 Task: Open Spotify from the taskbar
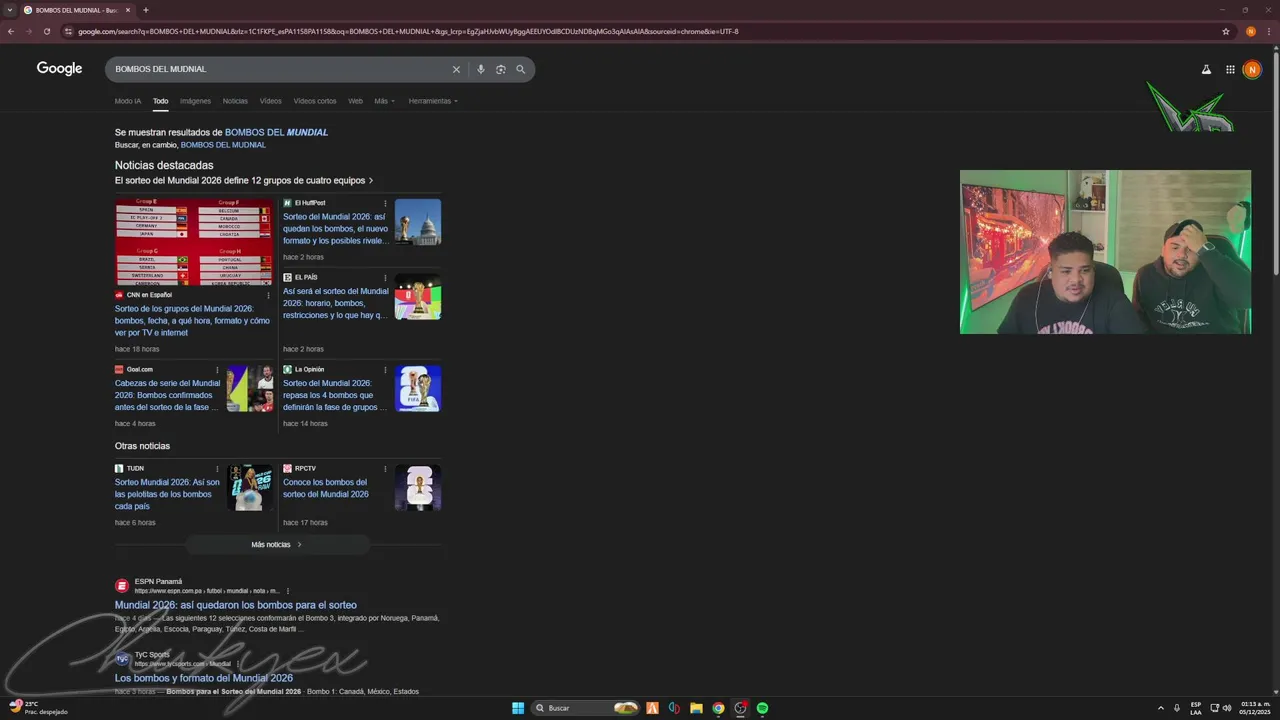pyautogui.click(x=762, y=708)
